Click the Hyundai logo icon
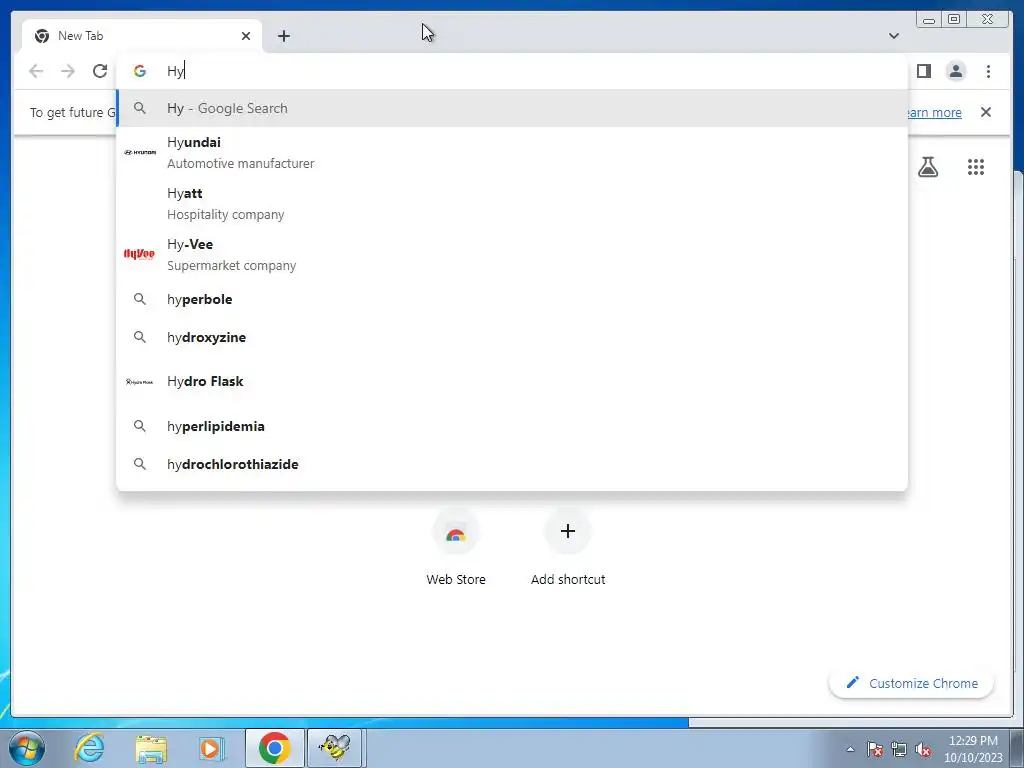 pyautogui.click(x=140, y=152)
